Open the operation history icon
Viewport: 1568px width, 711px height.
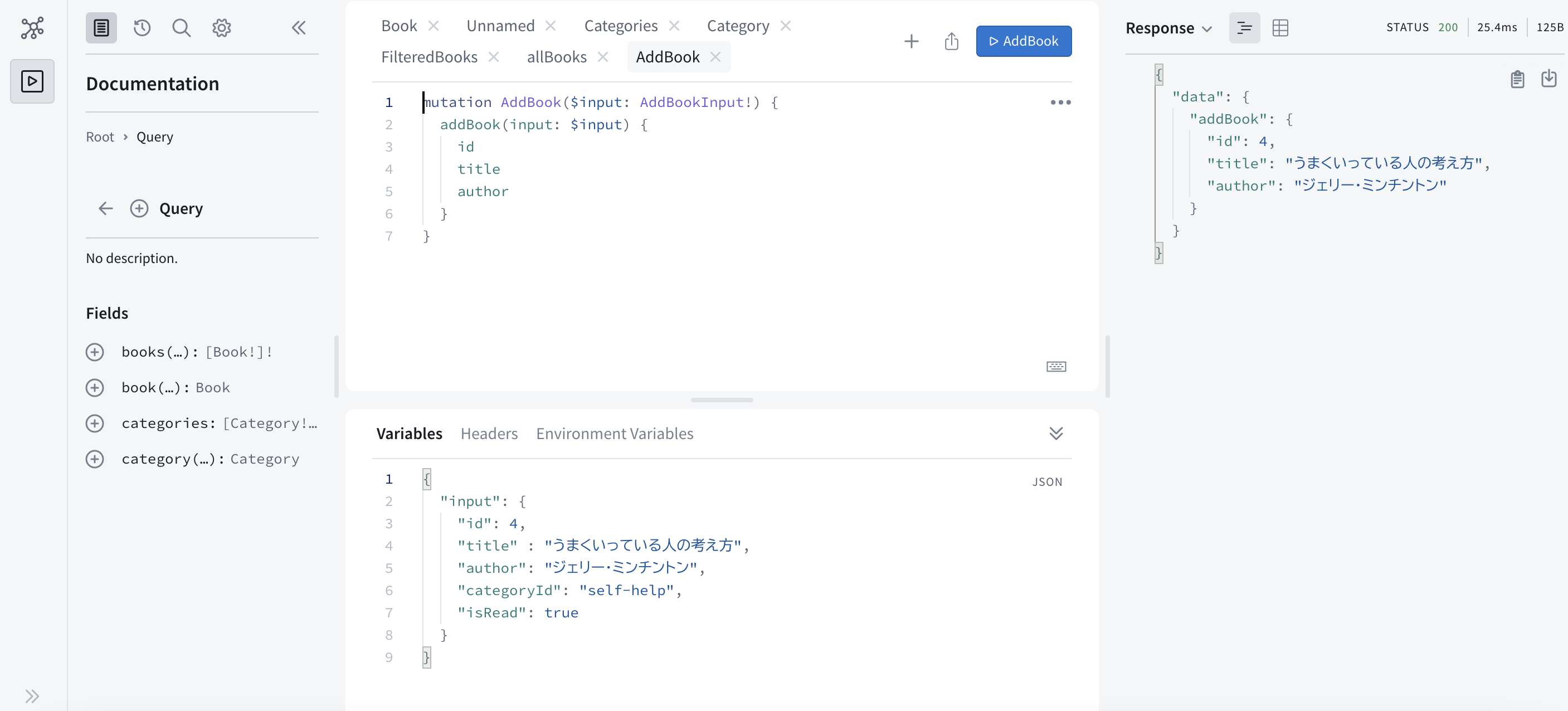pyautogui.click(x=142, y=28)
